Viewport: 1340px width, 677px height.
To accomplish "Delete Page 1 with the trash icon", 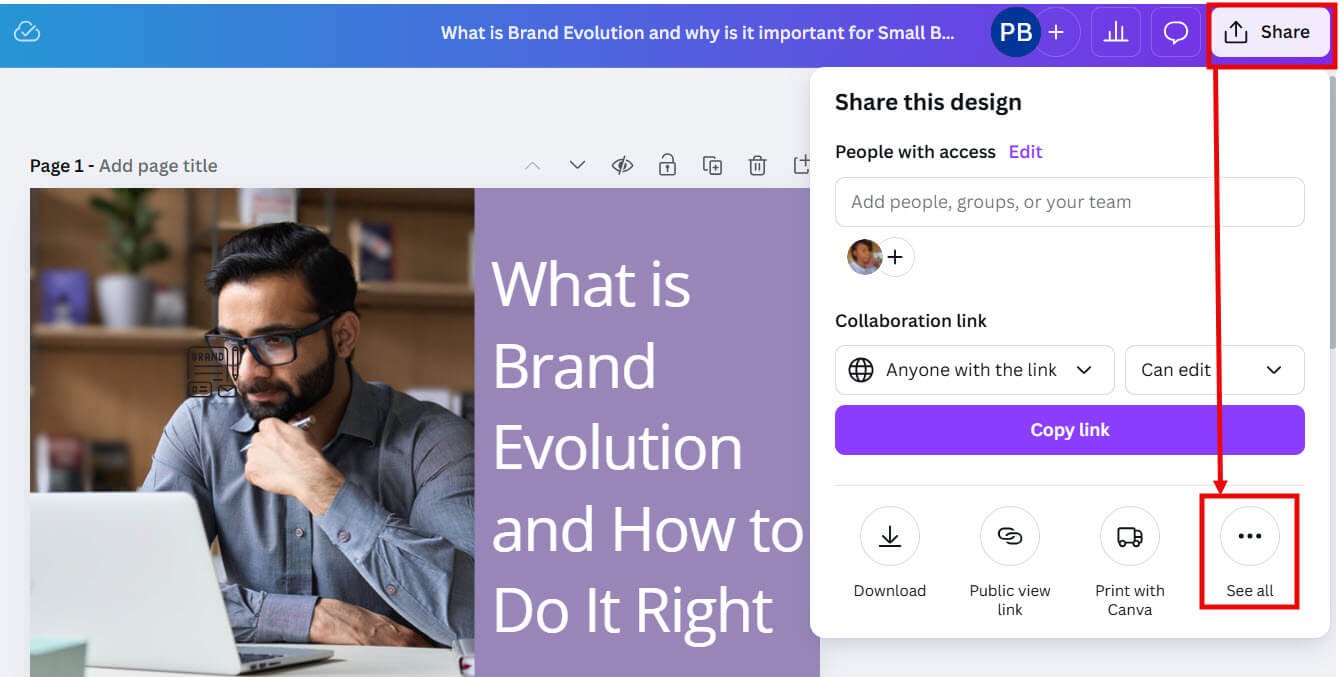I will pos(757,165).
